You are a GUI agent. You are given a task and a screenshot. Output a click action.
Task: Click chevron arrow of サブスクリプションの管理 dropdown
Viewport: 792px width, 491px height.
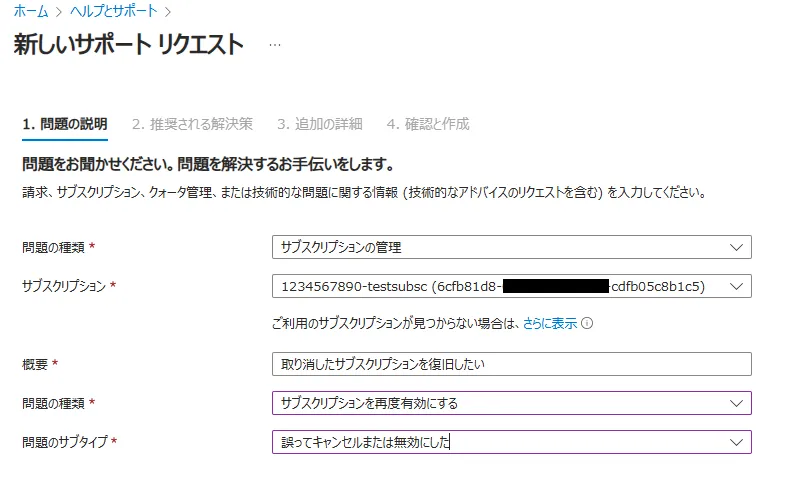coord(737,247)
